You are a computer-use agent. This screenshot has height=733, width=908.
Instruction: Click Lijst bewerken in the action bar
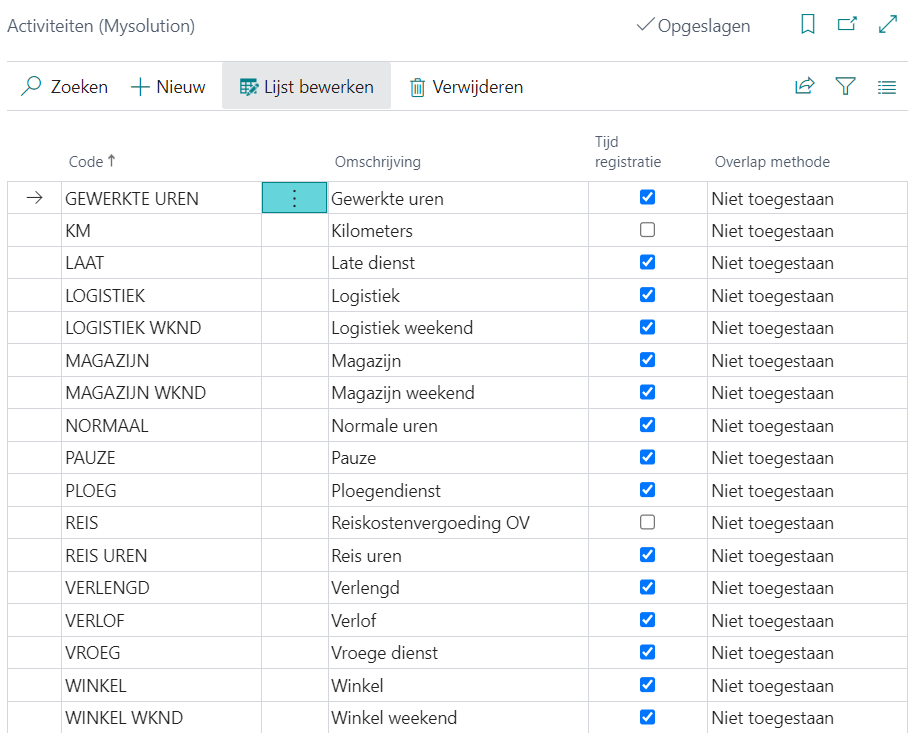[x=306, y=87]
